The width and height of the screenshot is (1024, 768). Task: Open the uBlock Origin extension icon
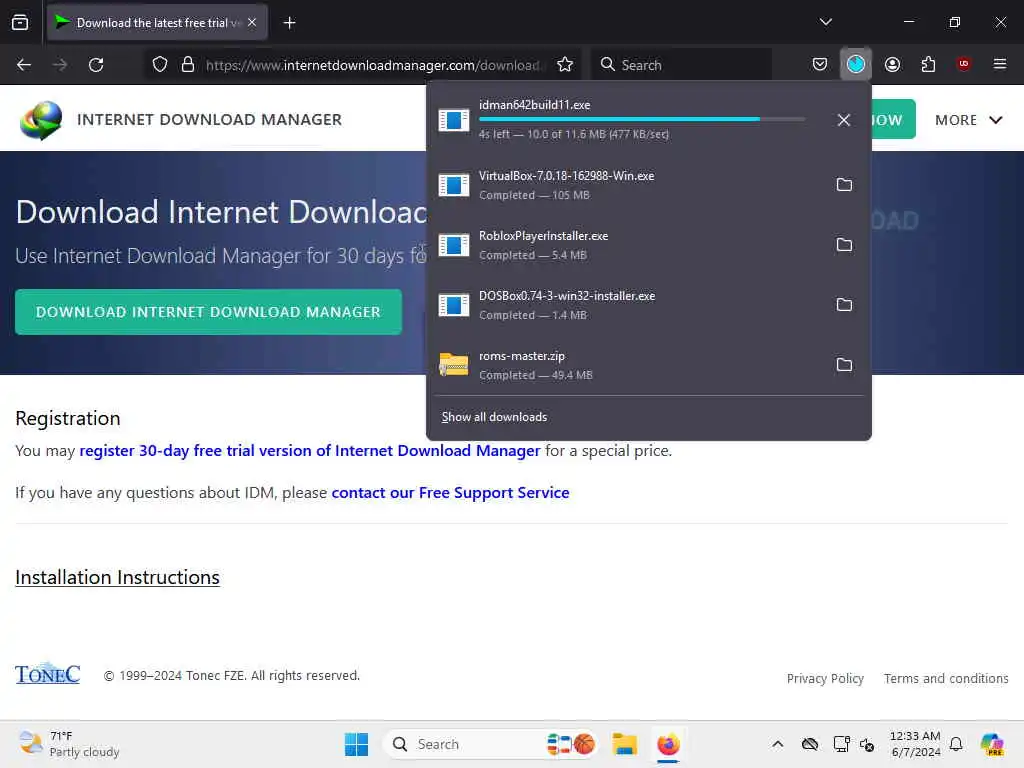[x=963, y=64]
